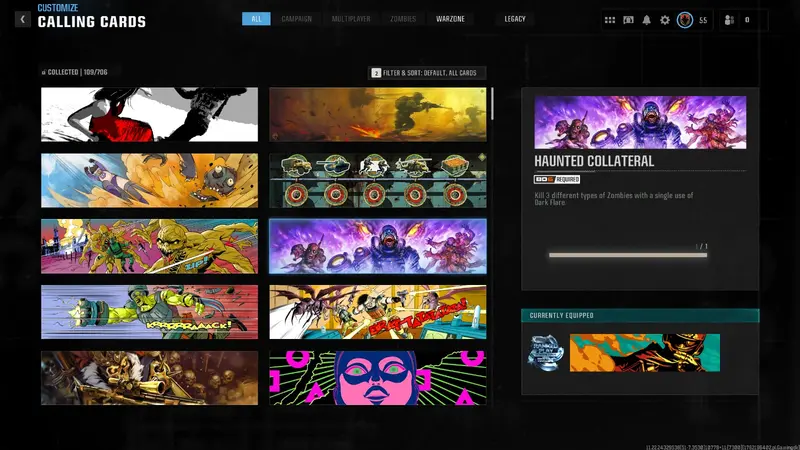Choose the KRRRRAAACK comic calling card
The image size is (800, 450).
(149, 312)
